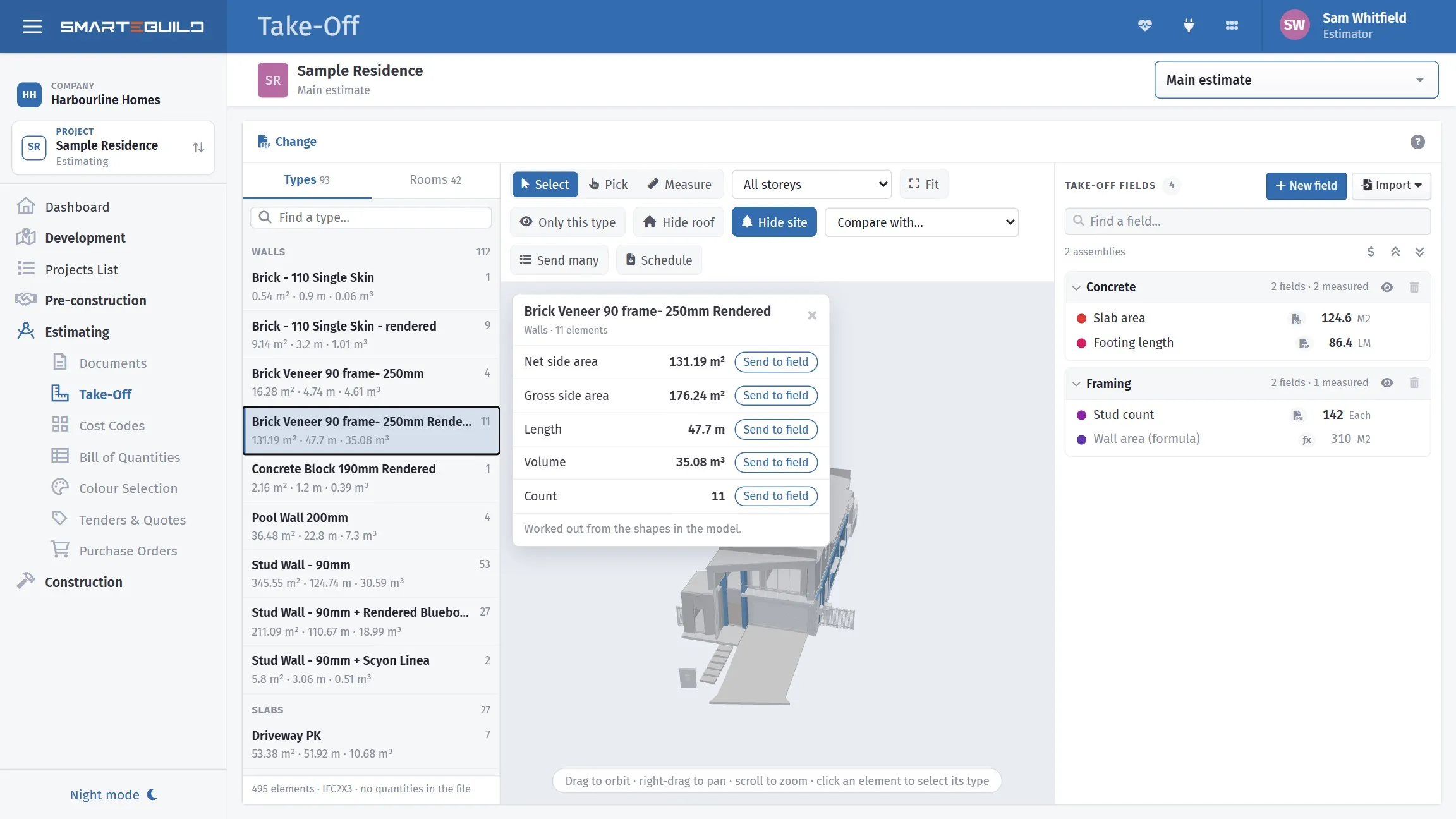Show assembly costs with dollar icon
The image size is (1456, 819).
1371,252
